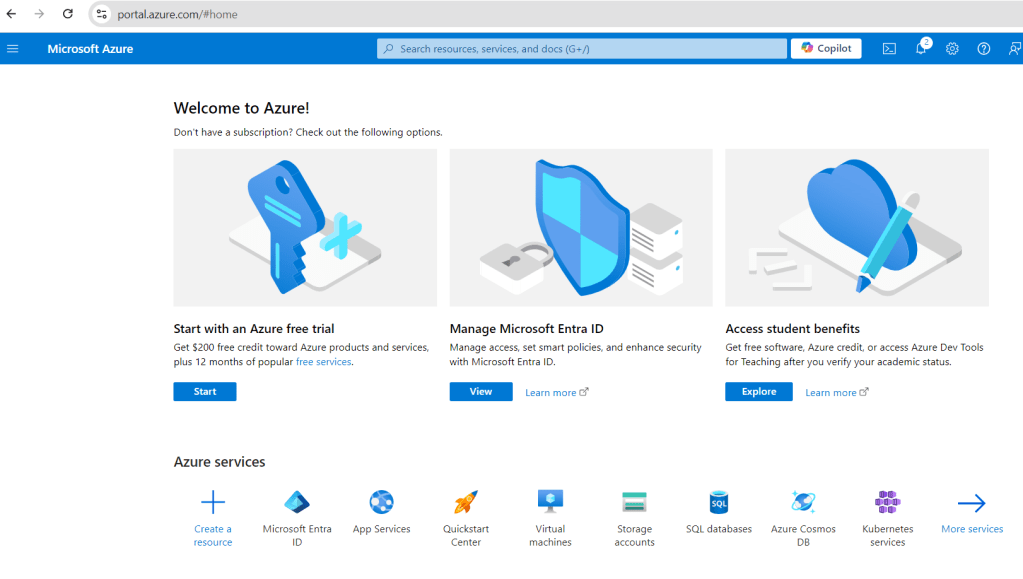This screenshot has height=579, width=1023.
Task: Open the Storage accounts service
Action: pyautogui.click(x=634, y=503)
